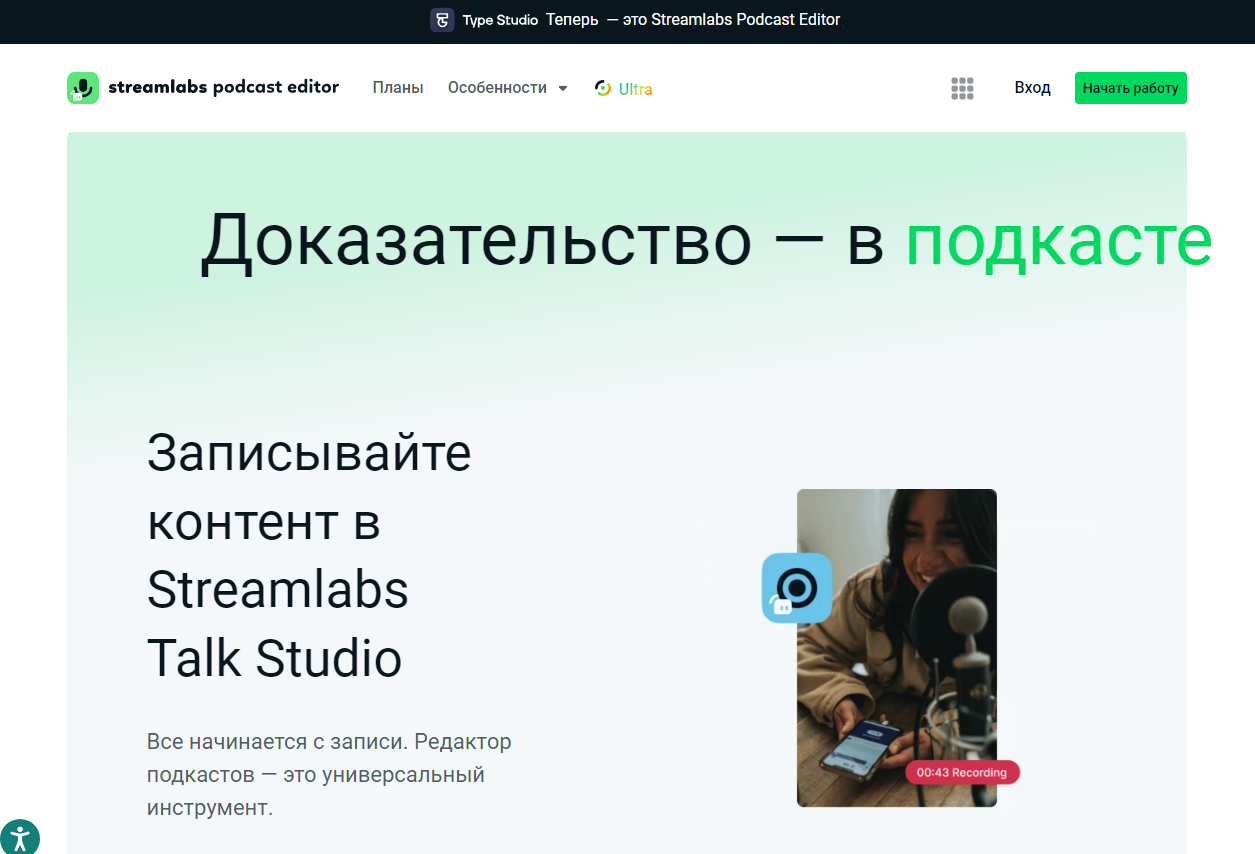Click the Ultra ring icon

[x=603, y=88]
